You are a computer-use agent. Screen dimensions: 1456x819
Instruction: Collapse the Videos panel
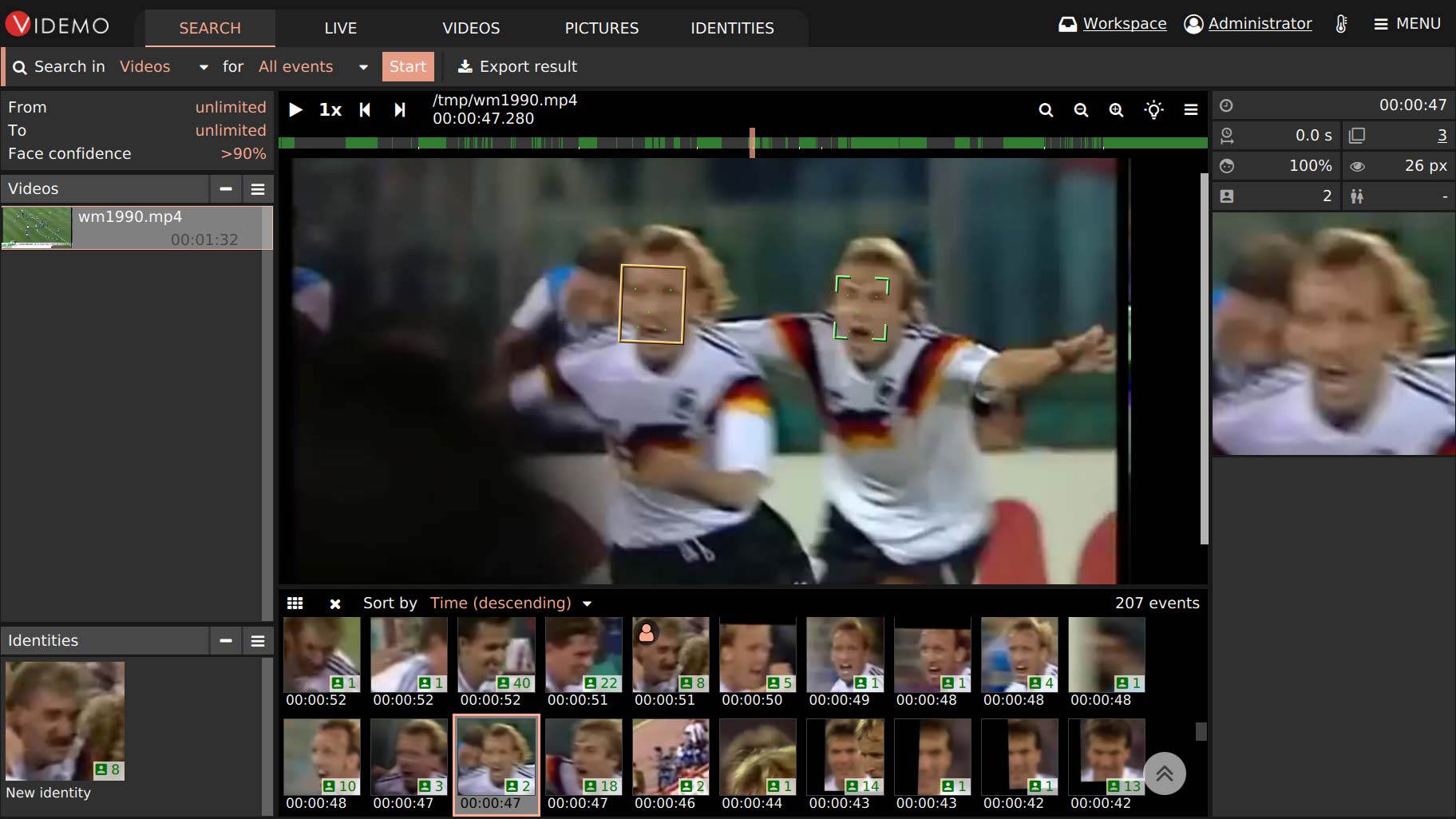click(226, 189)
